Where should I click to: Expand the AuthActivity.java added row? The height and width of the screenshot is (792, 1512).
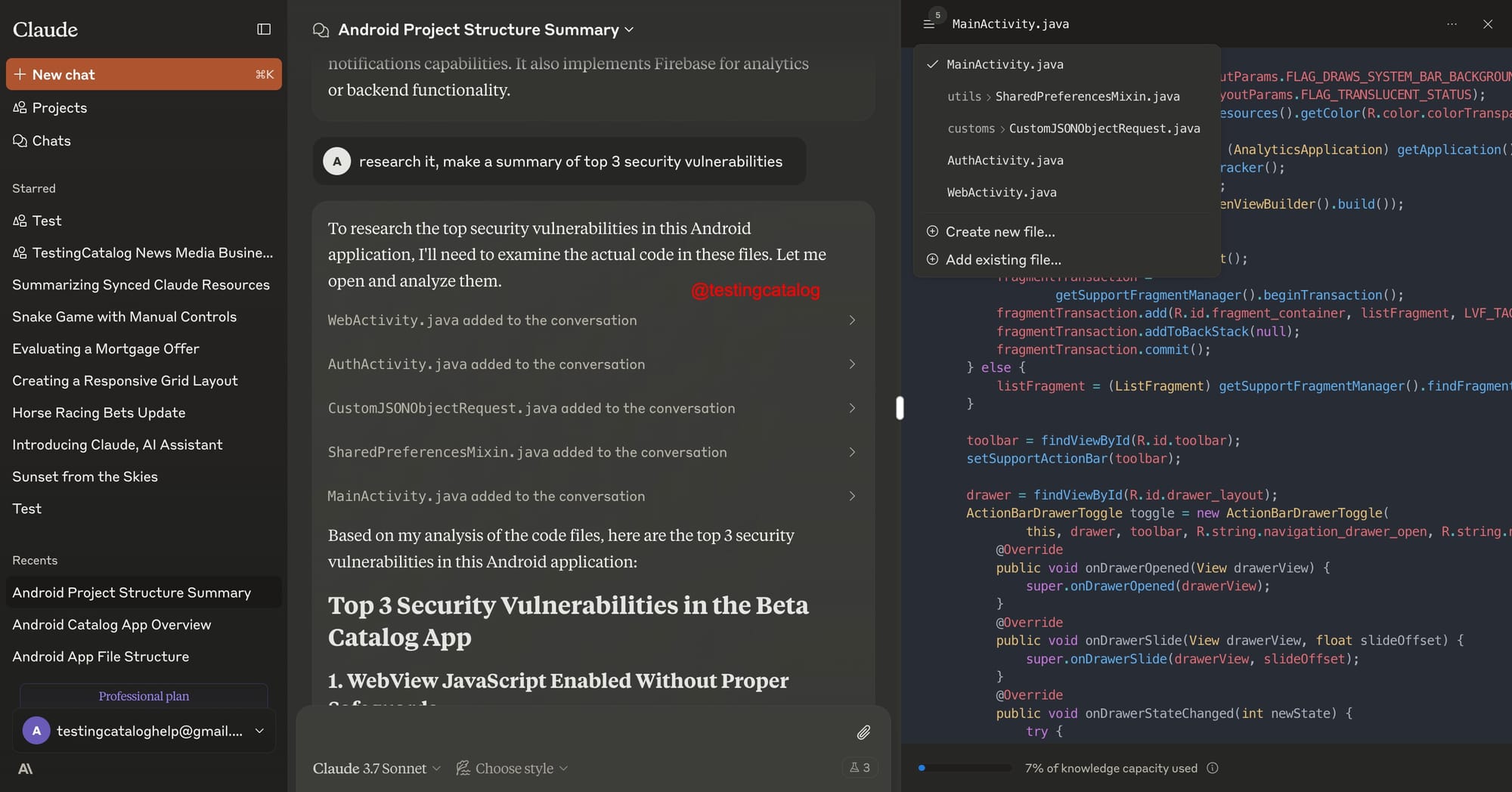click(593, 364)
